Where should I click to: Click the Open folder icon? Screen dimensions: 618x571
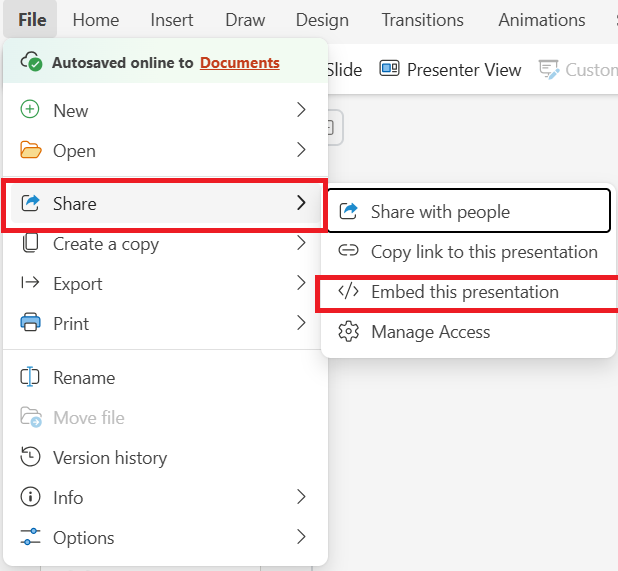click(31, 150)
